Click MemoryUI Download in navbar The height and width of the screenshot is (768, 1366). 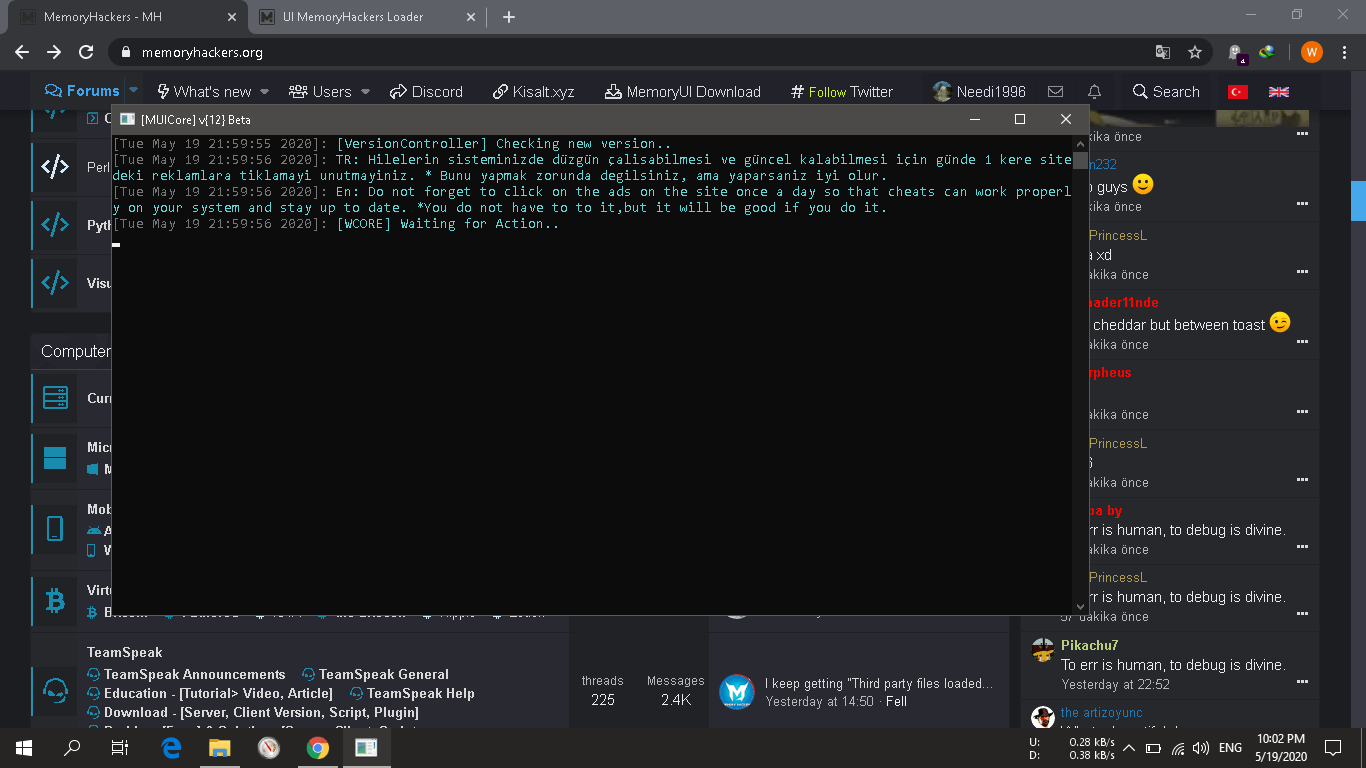[683, 92]
